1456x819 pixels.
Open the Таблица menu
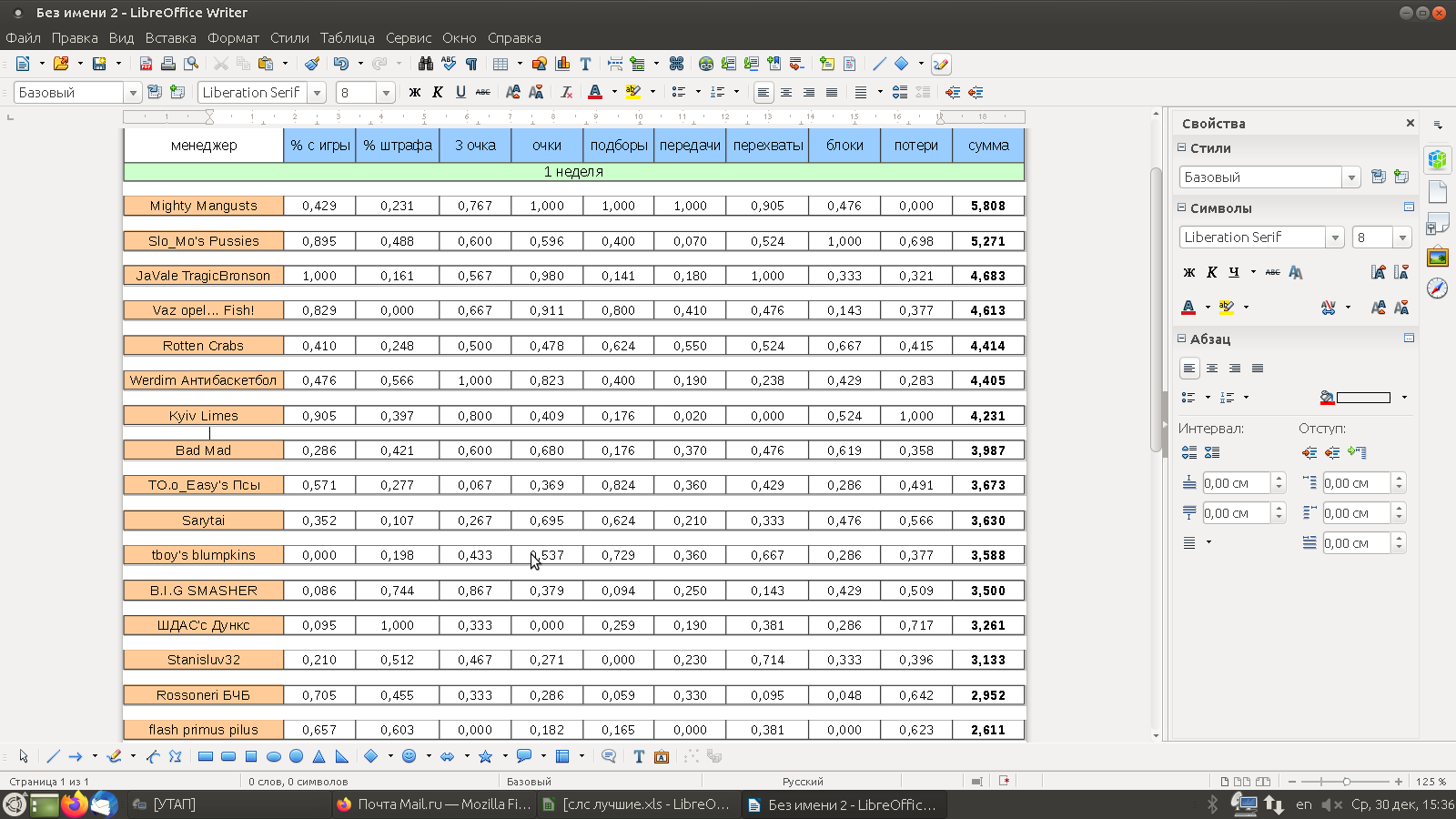click(347, 38)
